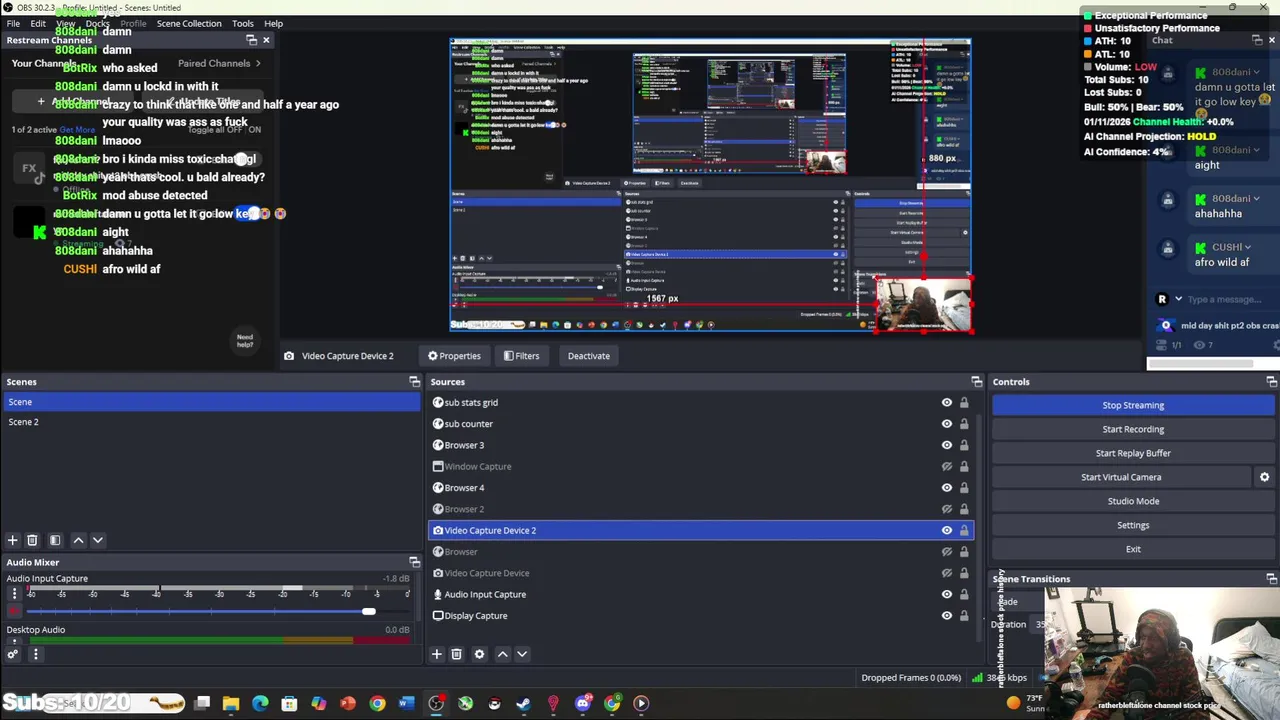Pop out Scene Transitions dock
Image resolution: width=1280 pixels, height=720 pixels.
click(x=1271, y=579)
